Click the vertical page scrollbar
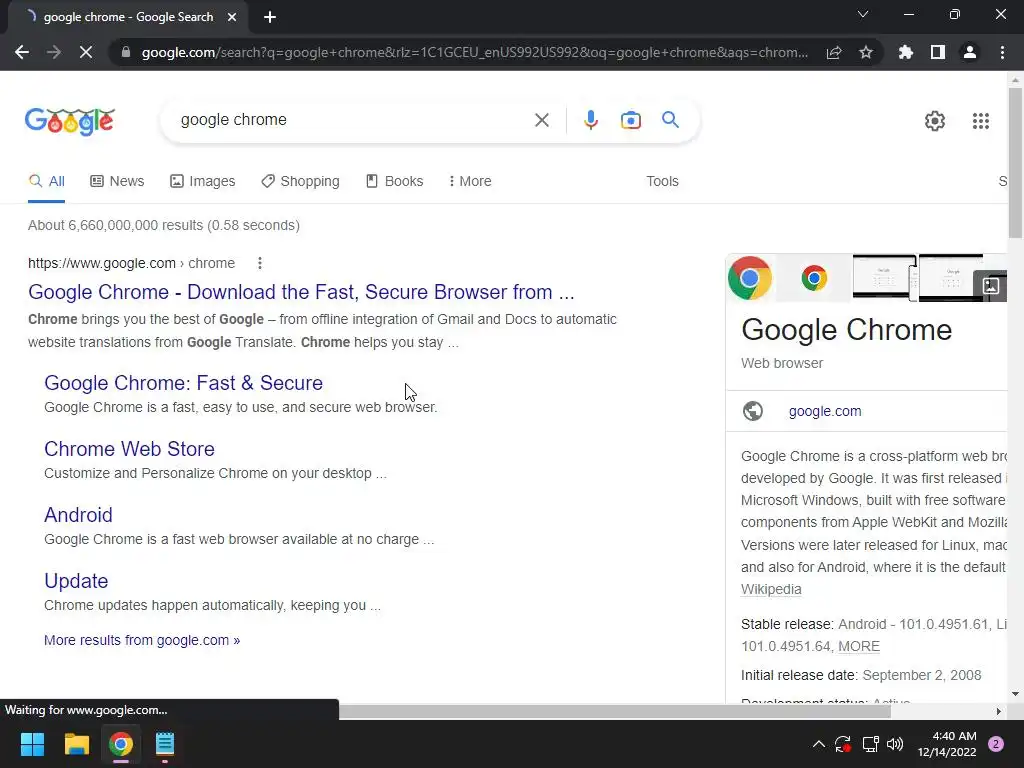 click(x=1015, y=163)
